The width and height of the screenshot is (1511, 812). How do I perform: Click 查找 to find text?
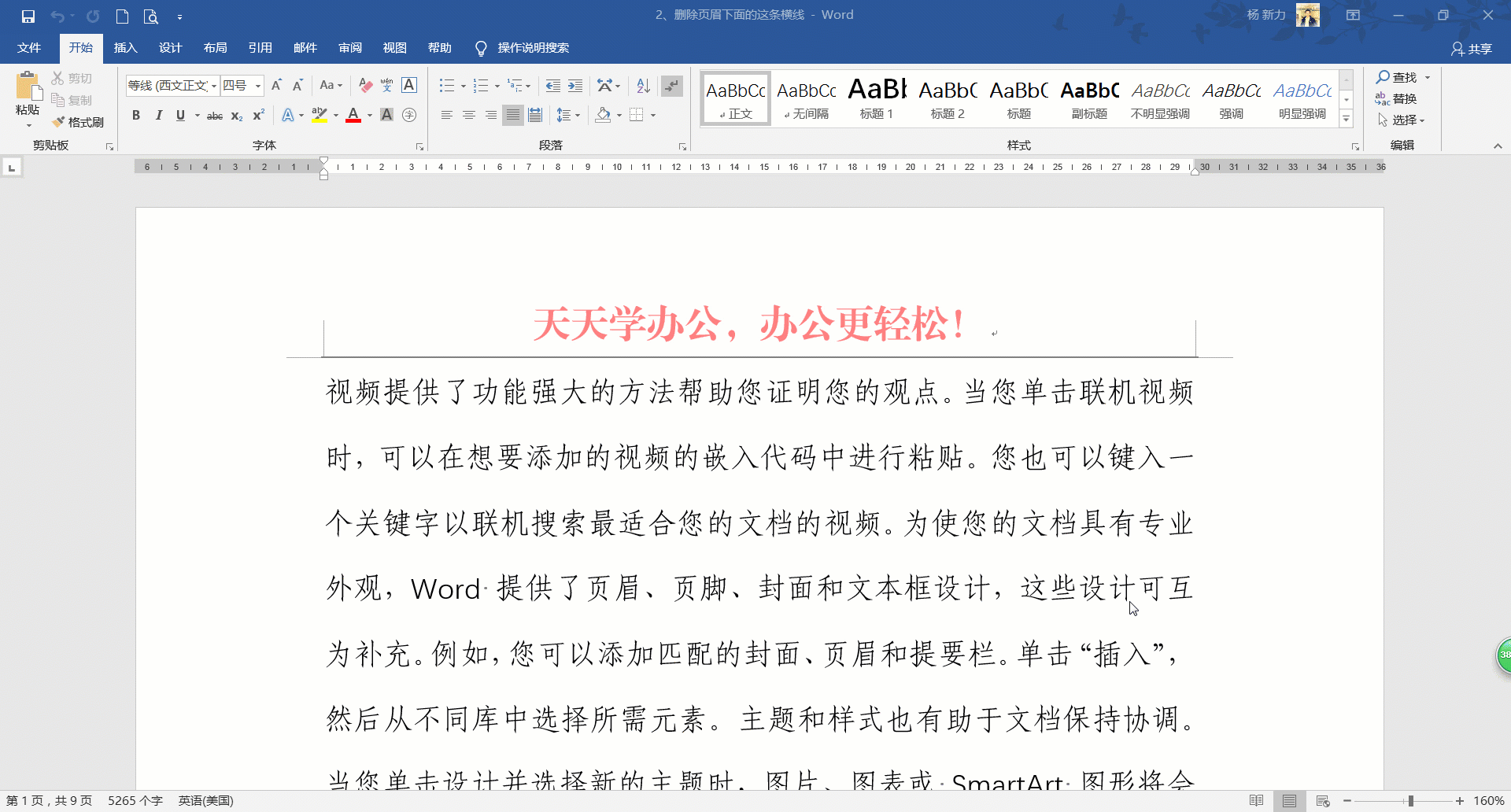tap(1397, 77)
